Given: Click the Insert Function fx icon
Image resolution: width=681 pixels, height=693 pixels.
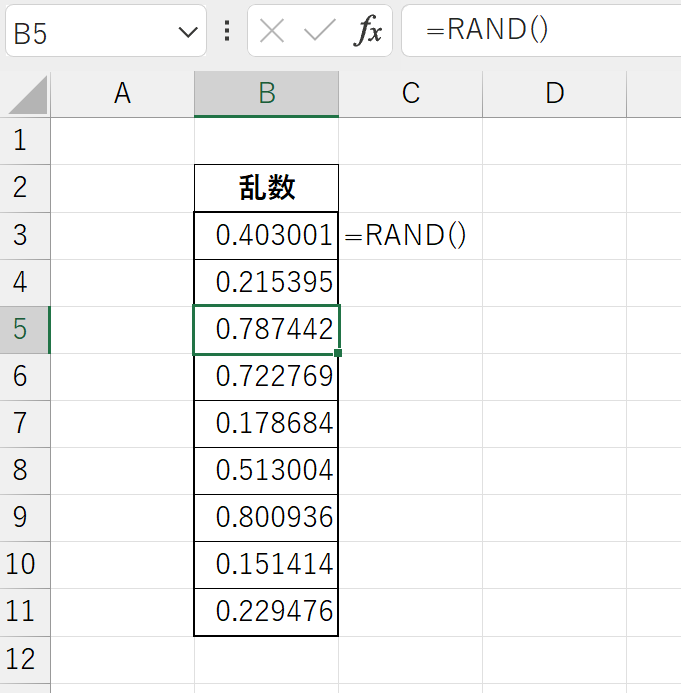Looking at the screenshot, I should click(369, 31).
